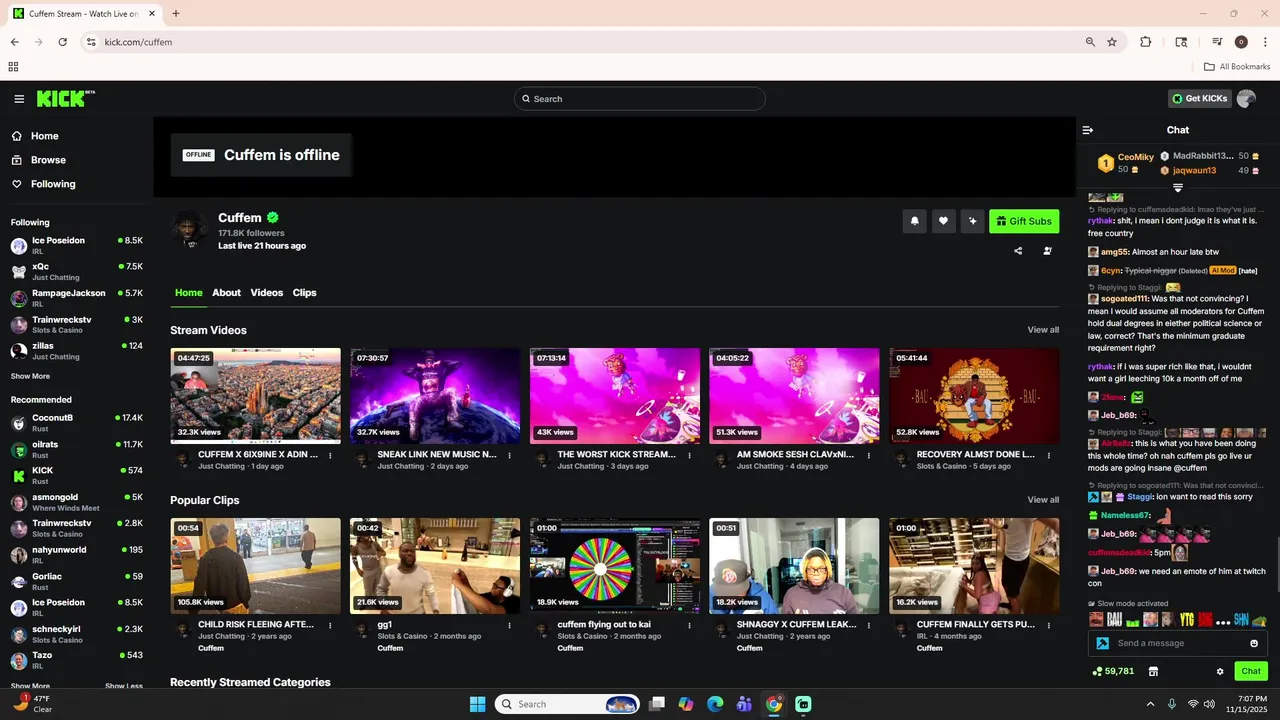Open THE WORST KICK STREAM video thumbnail

615,396
